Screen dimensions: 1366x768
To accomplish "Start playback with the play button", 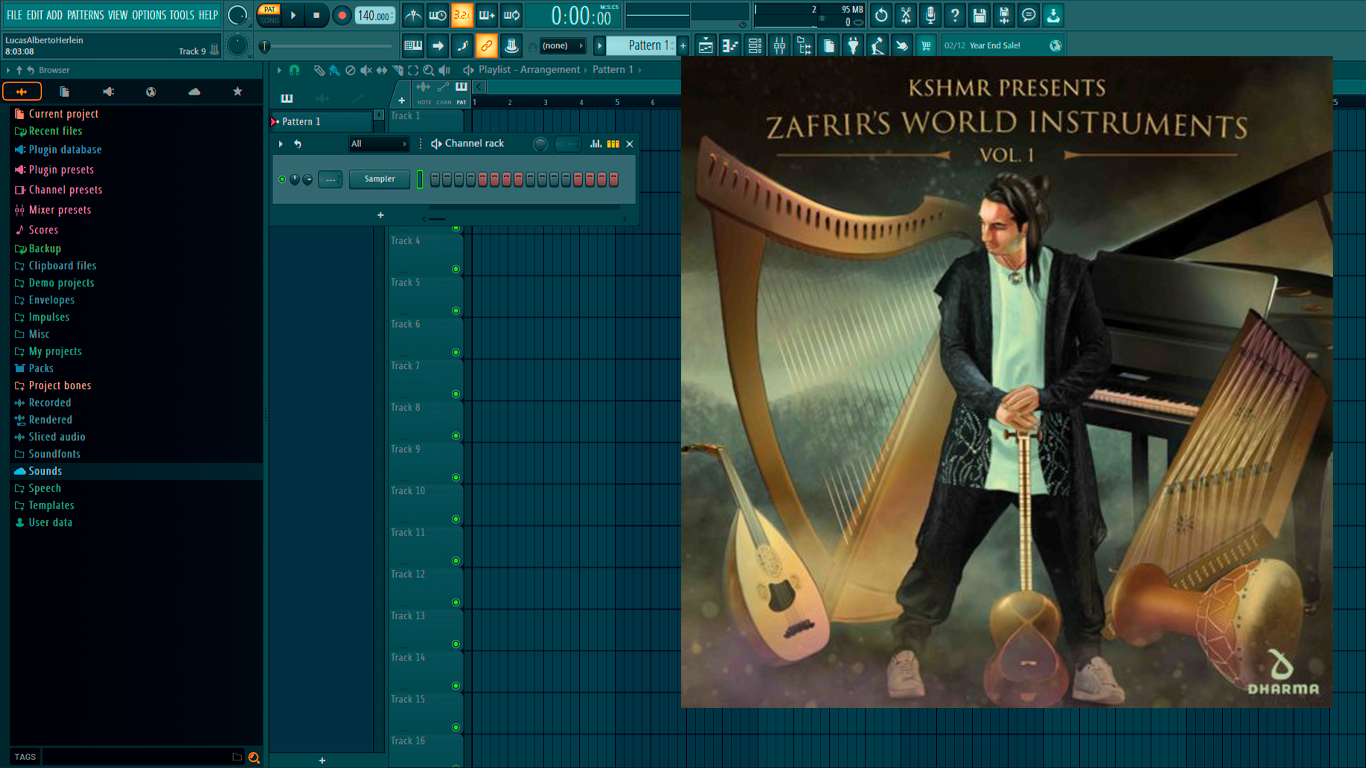I will [293, 15].
